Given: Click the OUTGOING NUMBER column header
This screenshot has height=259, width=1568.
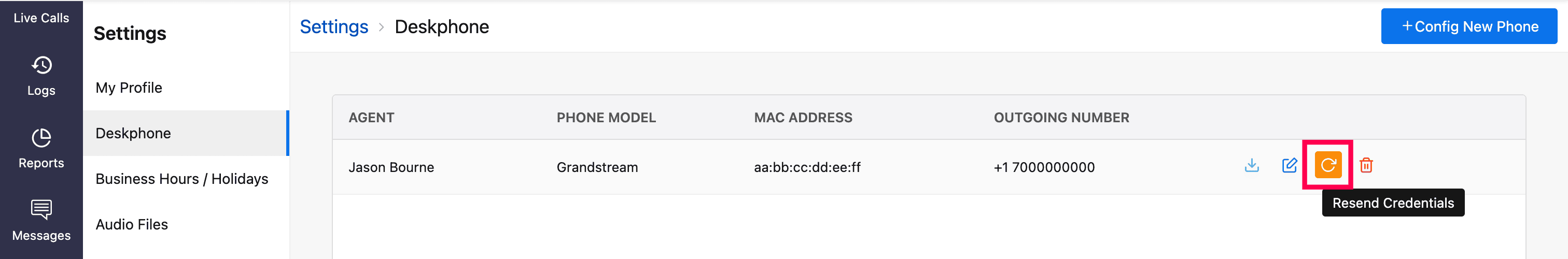Looking at the screenshot, I should coord(1061,118).
